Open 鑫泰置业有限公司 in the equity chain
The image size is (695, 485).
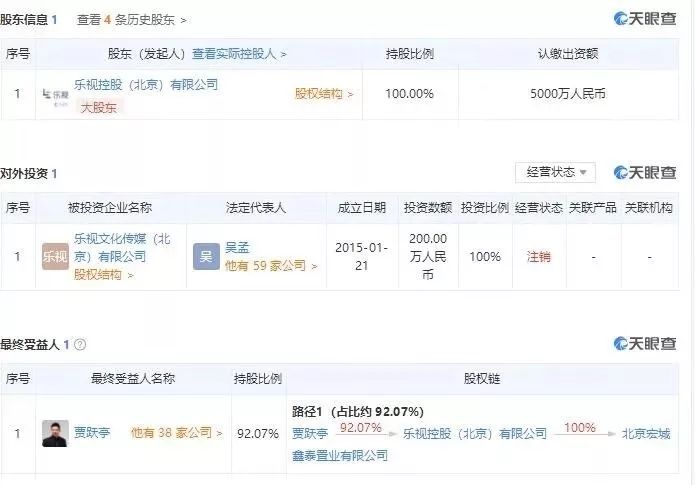click(340, 455)
